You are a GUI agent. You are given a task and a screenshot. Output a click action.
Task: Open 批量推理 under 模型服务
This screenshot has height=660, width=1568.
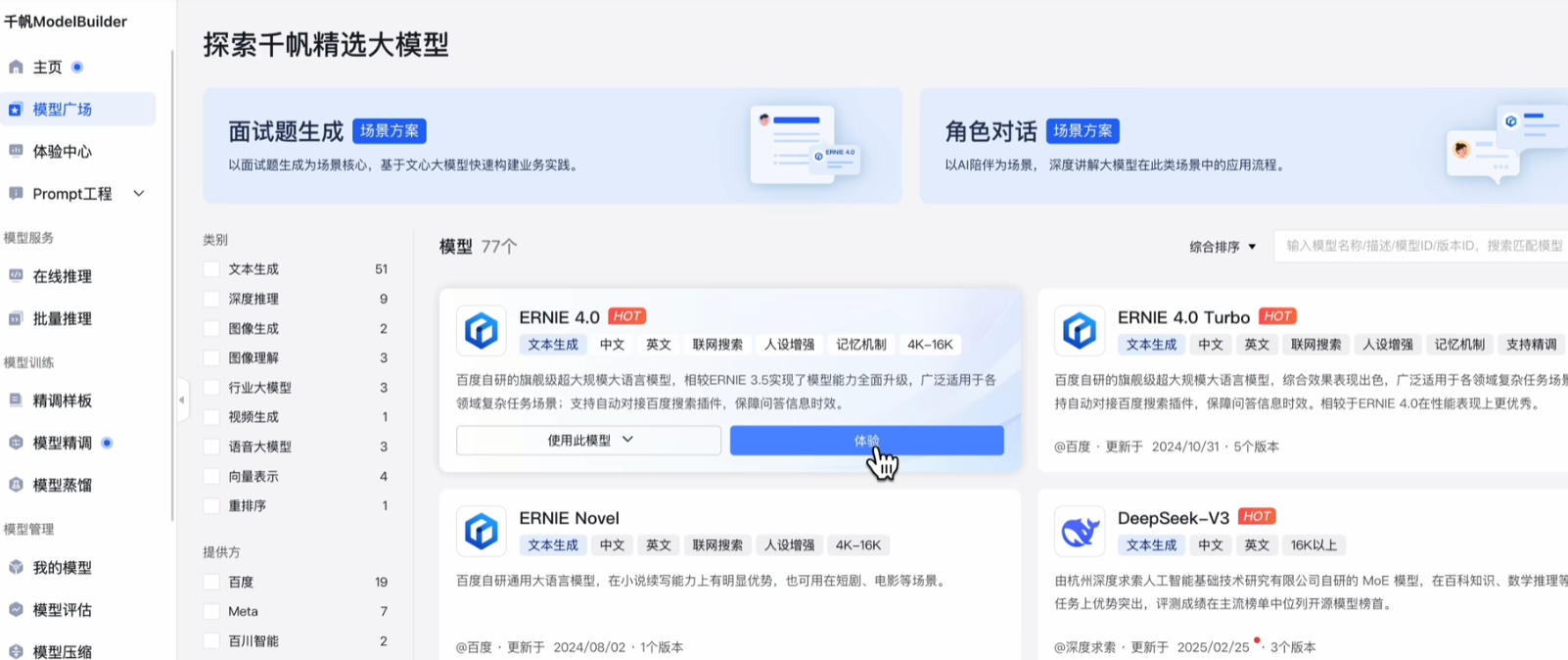click(x=63, y=319)
